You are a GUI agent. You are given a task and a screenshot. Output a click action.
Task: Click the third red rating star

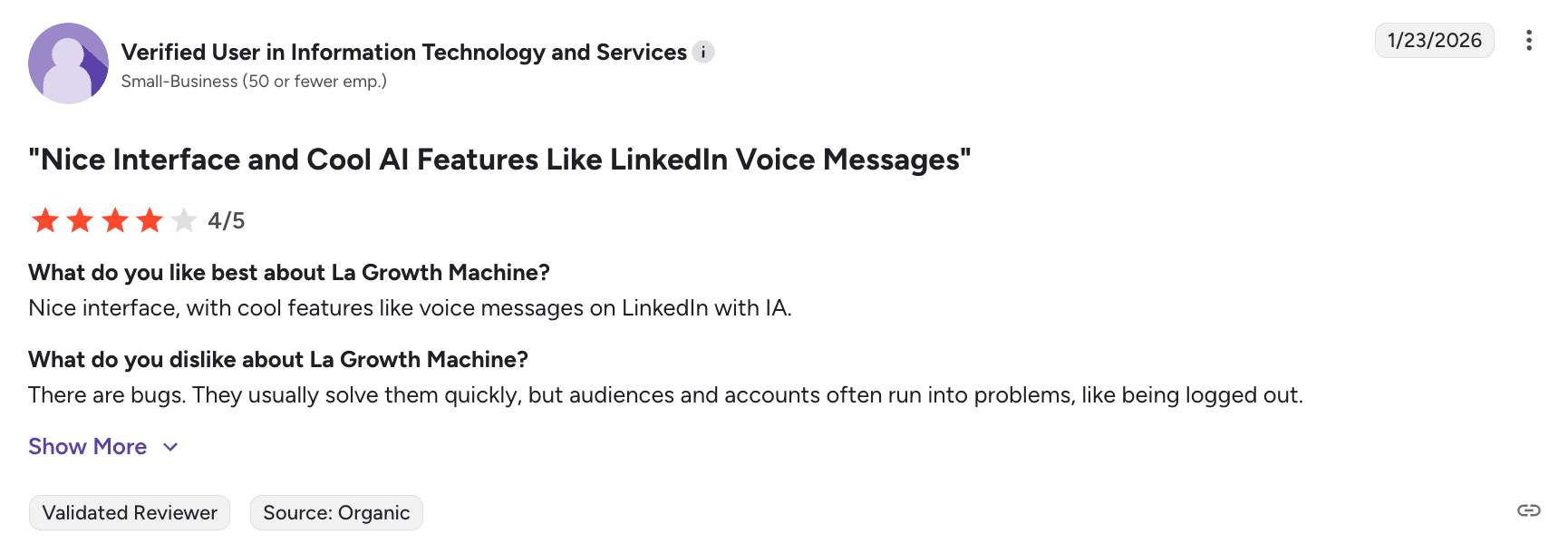pyautogui.click(x=115, y=220)
